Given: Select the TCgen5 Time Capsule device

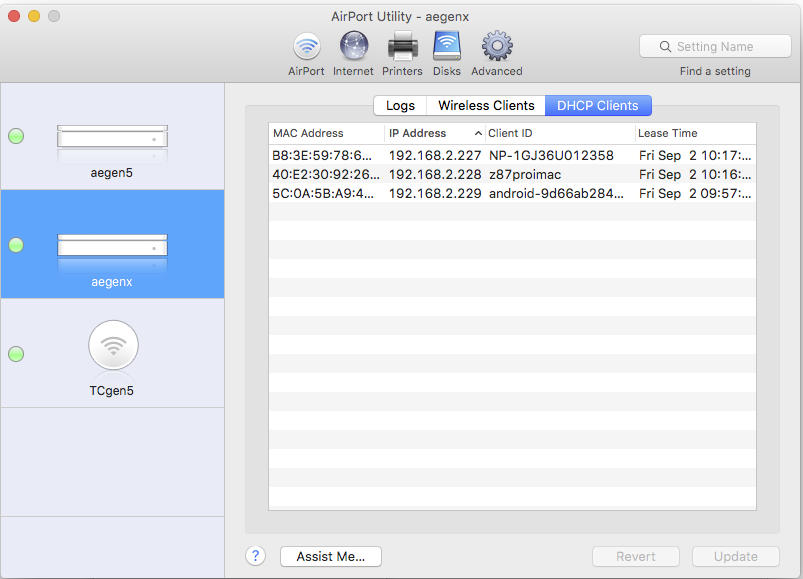Looking at the screenshot, I should coord(112,354).
